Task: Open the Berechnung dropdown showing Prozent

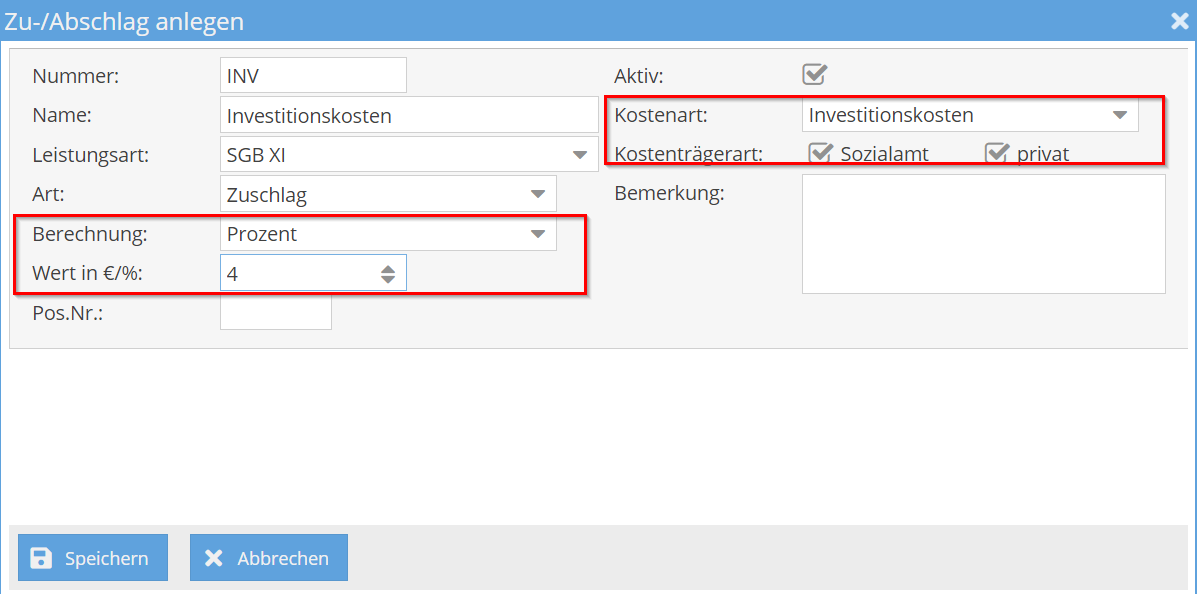Action: pos(540,233)
